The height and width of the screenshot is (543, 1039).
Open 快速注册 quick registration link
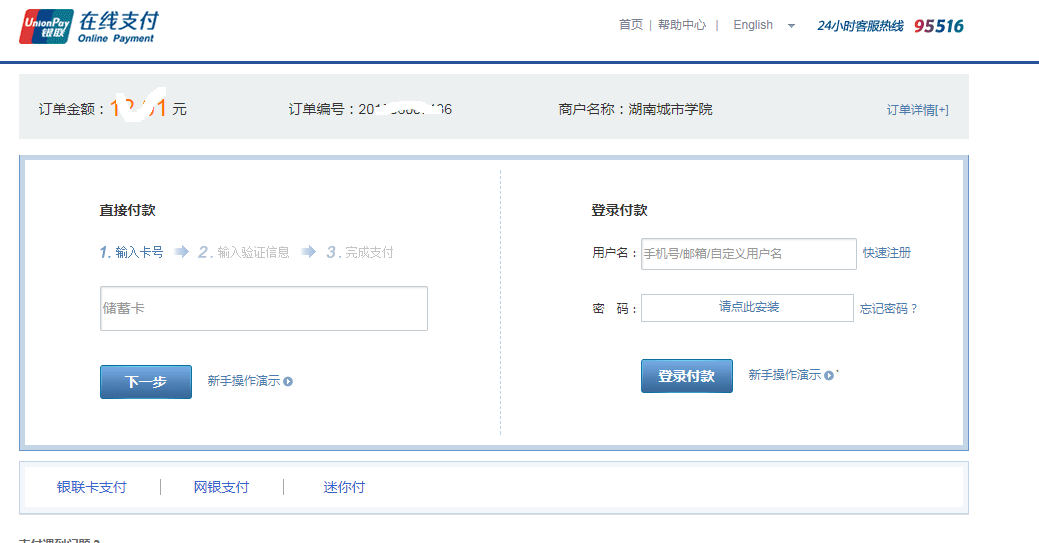pyautogui.click(x=887, y=253)
